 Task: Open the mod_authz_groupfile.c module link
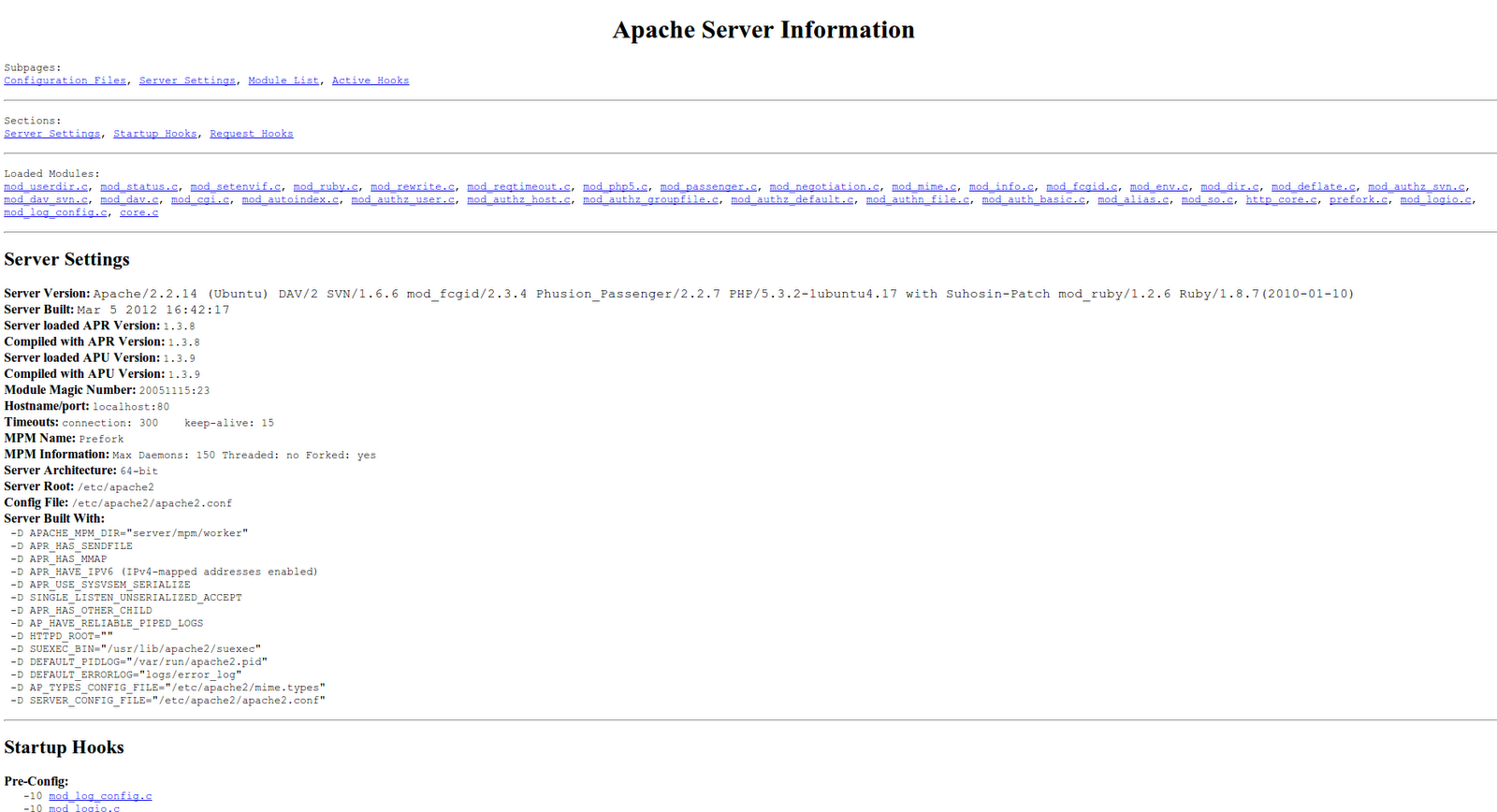coord(651,200)
